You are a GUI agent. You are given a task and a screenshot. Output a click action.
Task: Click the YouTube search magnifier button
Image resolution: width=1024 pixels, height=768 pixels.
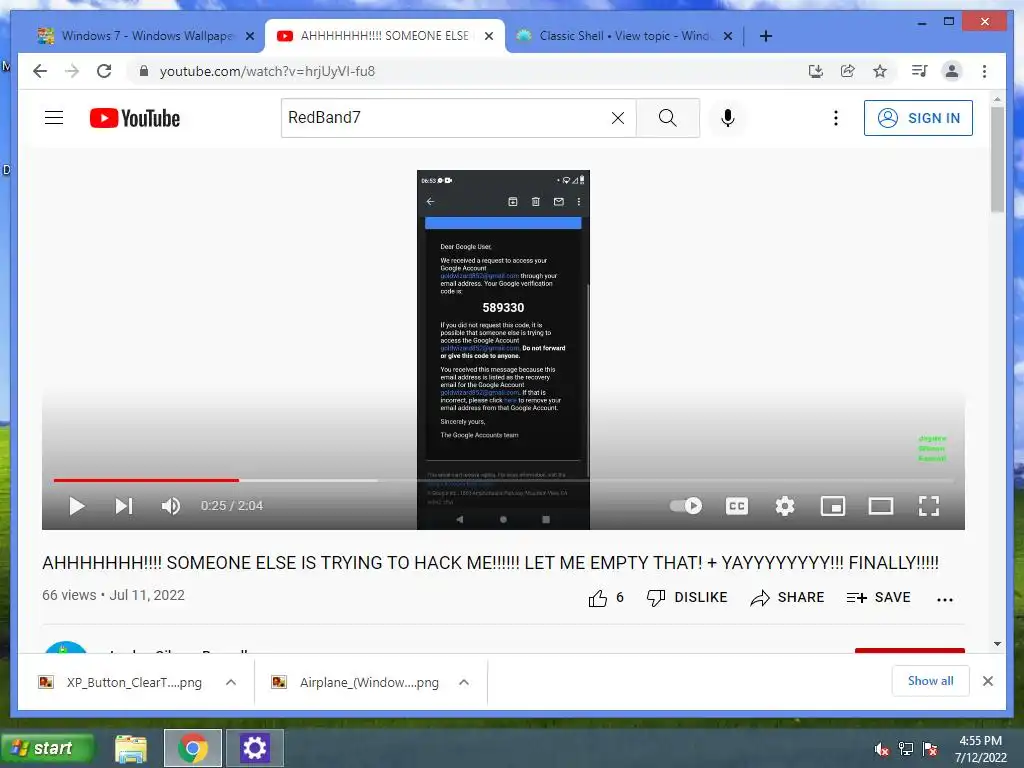[667, 118]
